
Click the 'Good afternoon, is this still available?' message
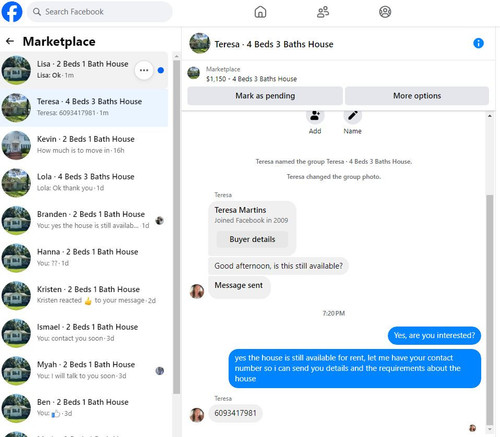click(278, 266)
